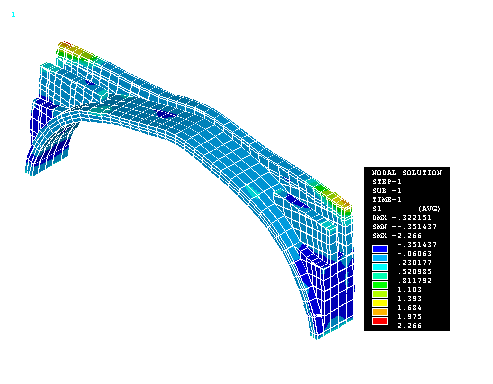Select the pure green legend swatch
The image size is (493, 384).
click(x=380, y=285)
